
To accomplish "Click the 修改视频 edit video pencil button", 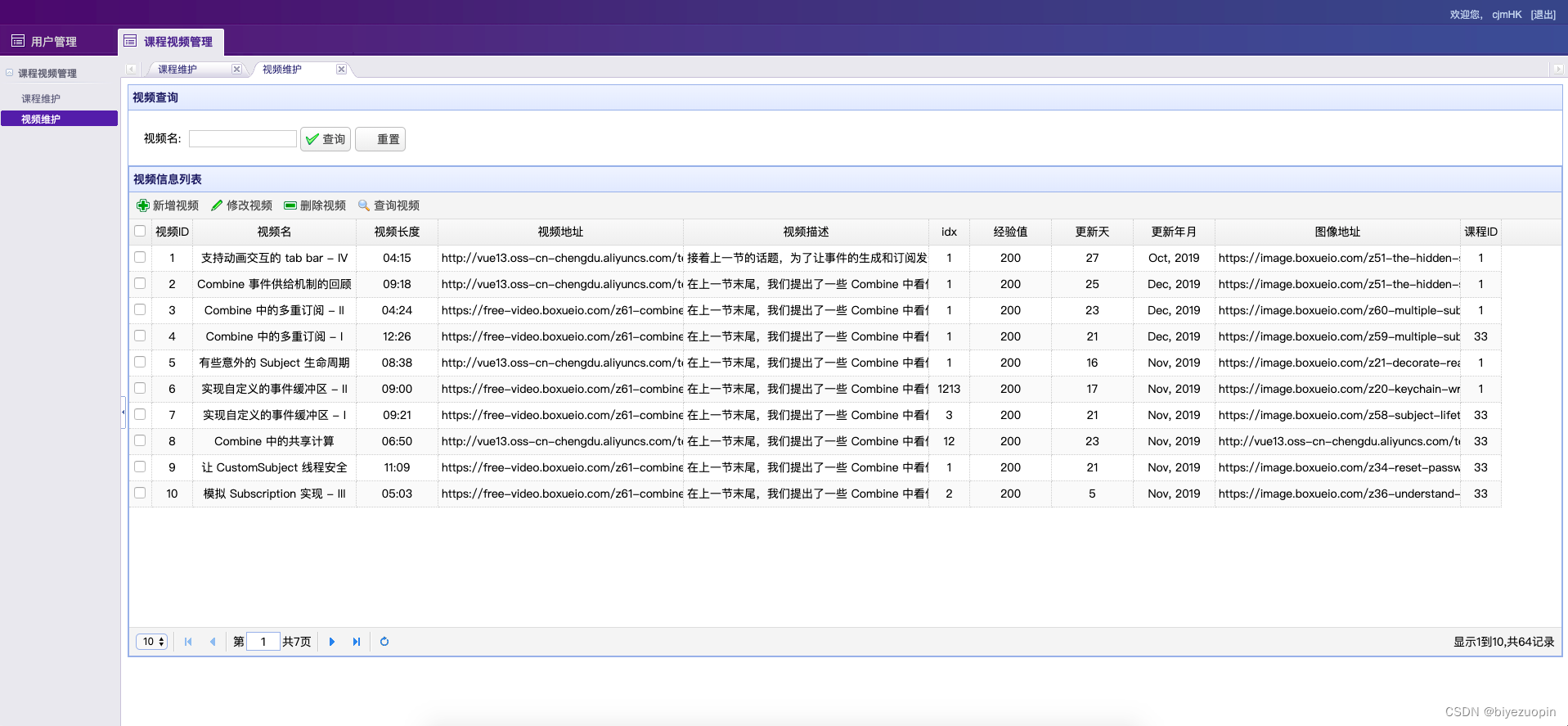I will [241, 205].
